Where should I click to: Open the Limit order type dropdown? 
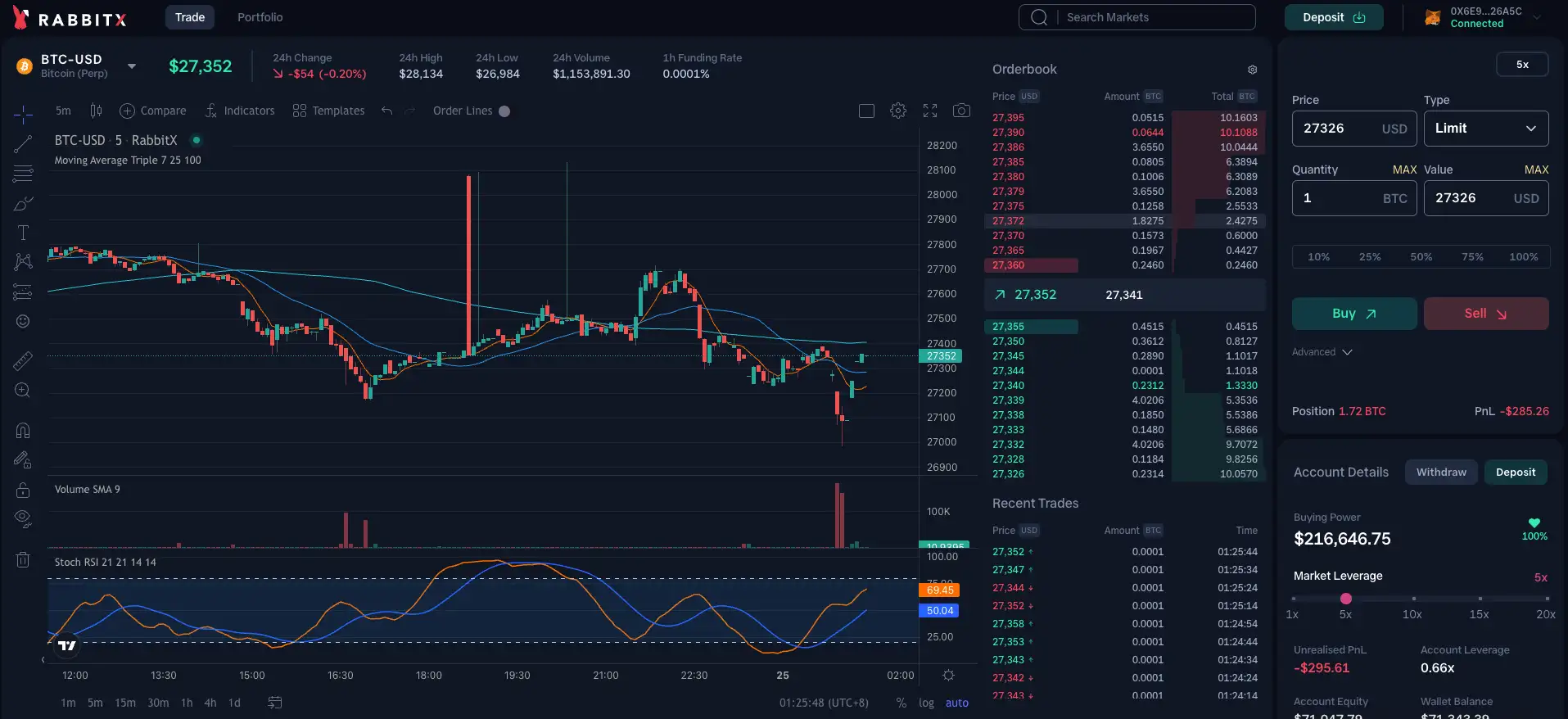click(x=1485, y=129)
